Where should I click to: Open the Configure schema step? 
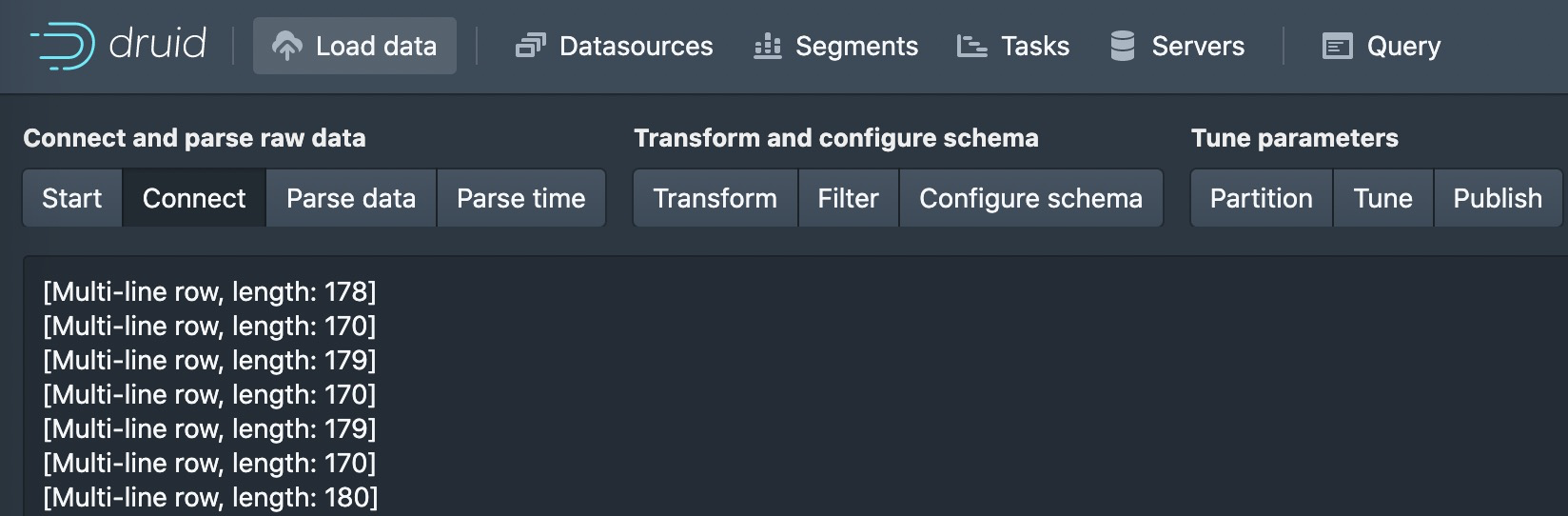click(1030, 198)
